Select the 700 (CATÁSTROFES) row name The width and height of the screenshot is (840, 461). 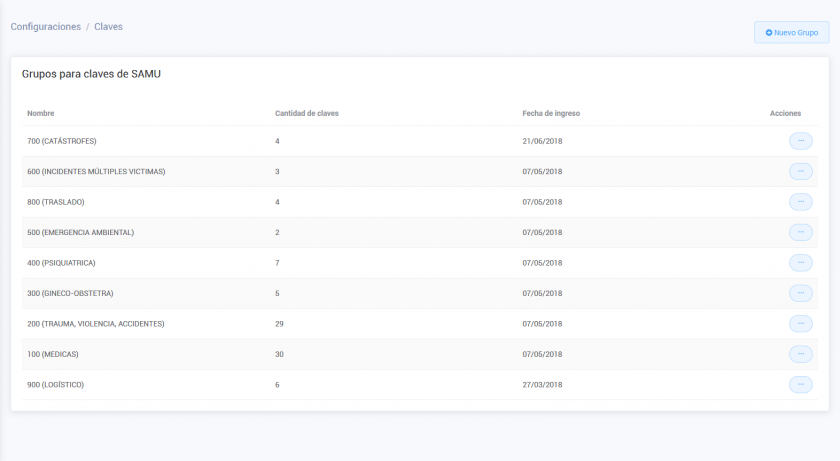[x=62, y=141]
